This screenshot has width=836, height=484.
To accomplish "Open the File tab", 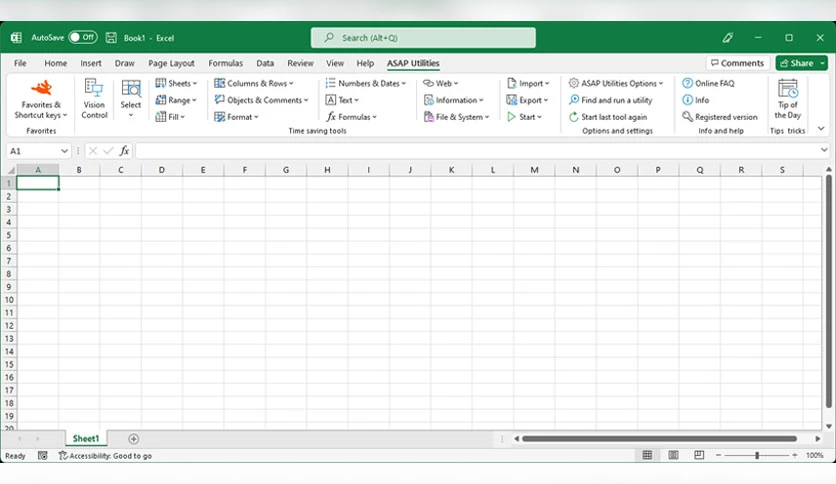I will (20, 63).
